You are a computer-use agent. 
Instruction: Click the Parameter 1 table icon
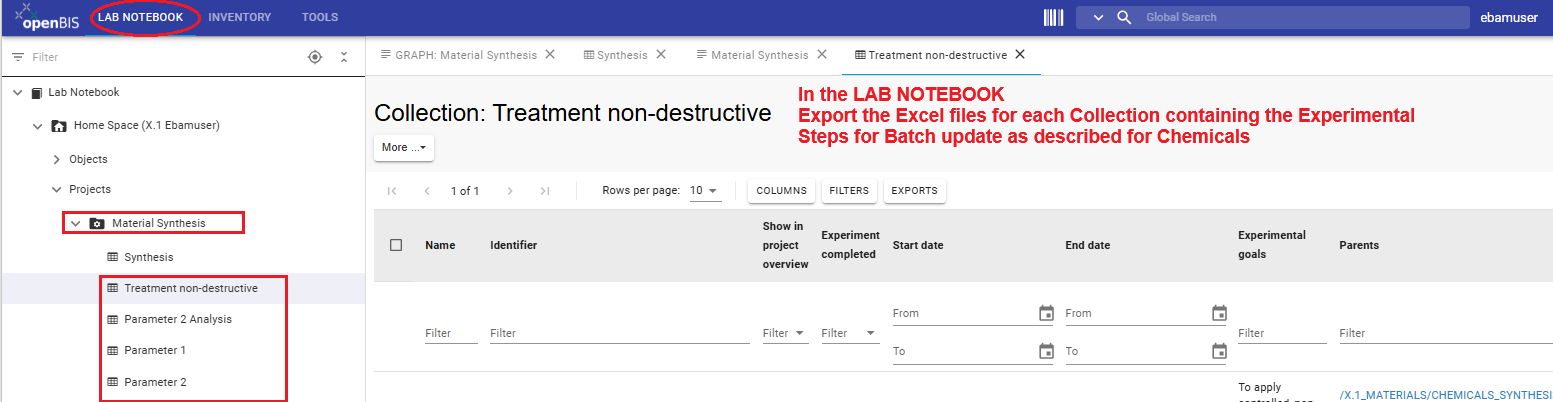(112, 351)
